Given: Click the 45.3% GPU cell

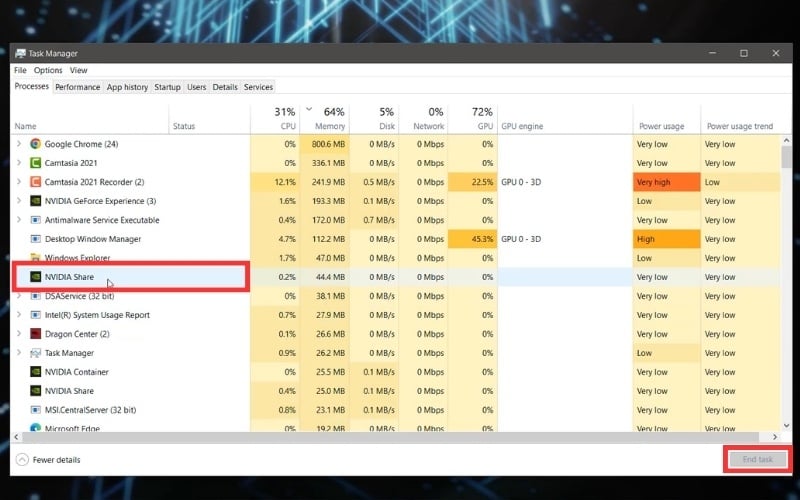Looking at the screenshot, I should click(x=472, y=239).
